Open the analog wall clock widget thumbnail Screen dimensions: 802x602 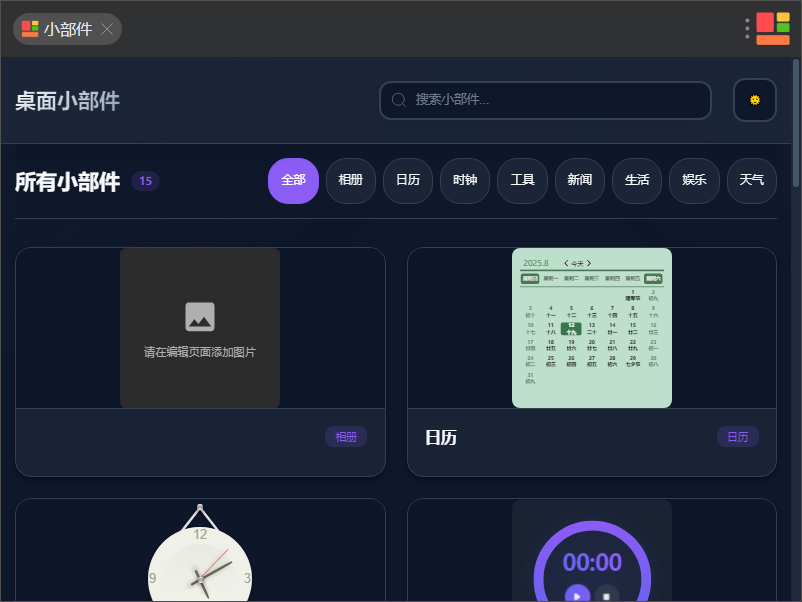[x=200, y=552]
